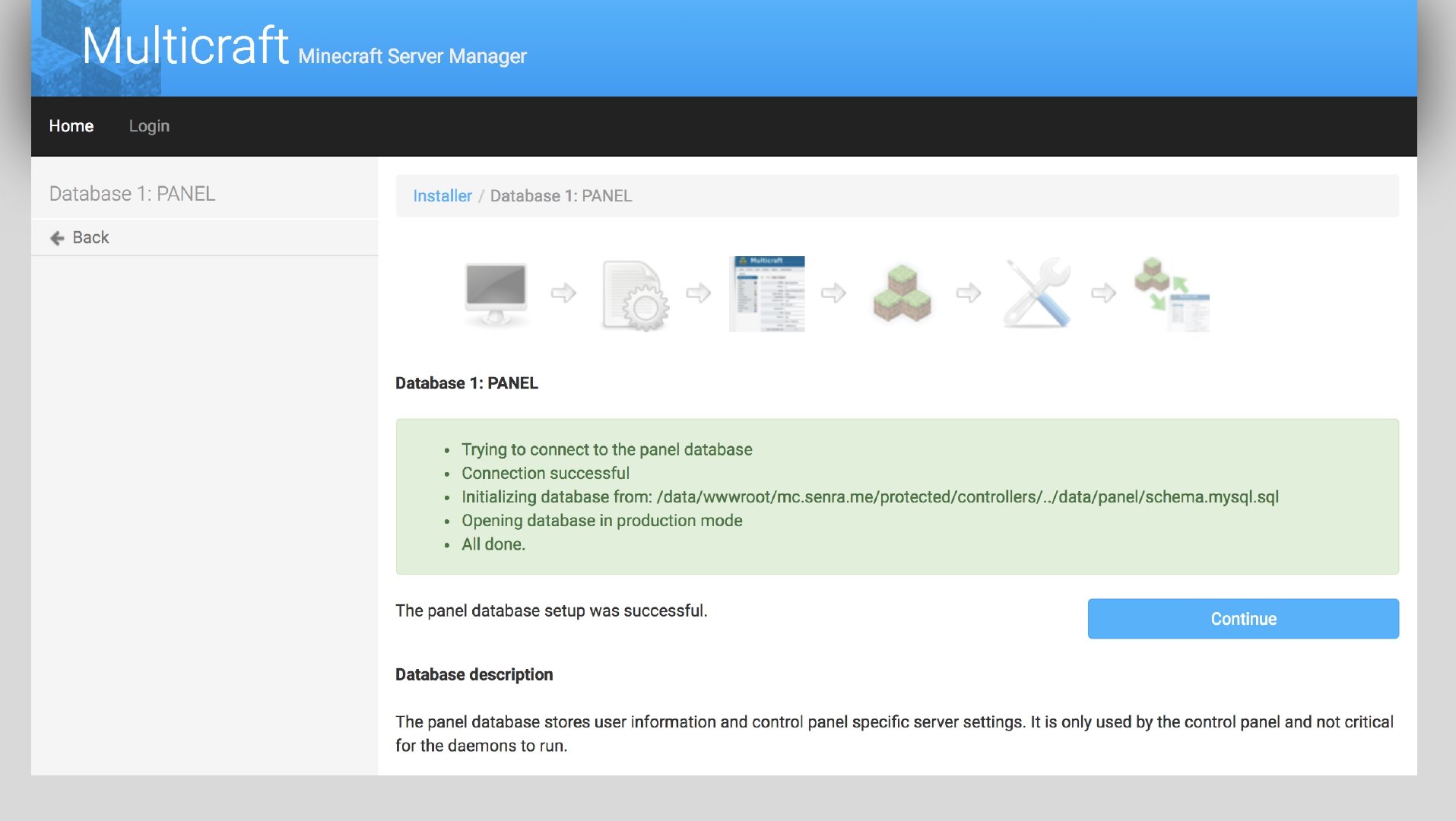Click the arrow between monitor and document icons

563,293
